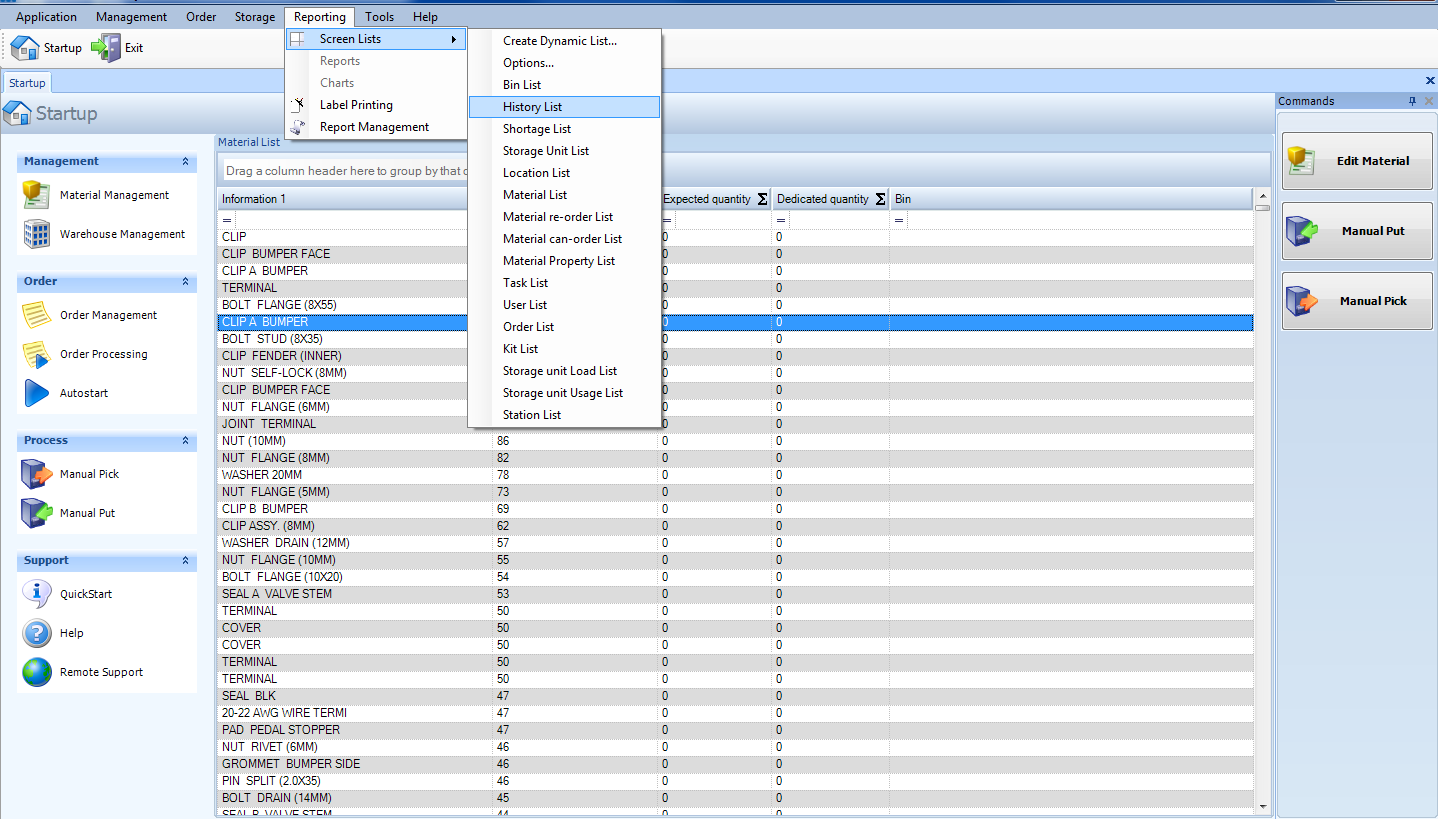Click the Exit door icon in toolbar

click(x=106, y=47)
